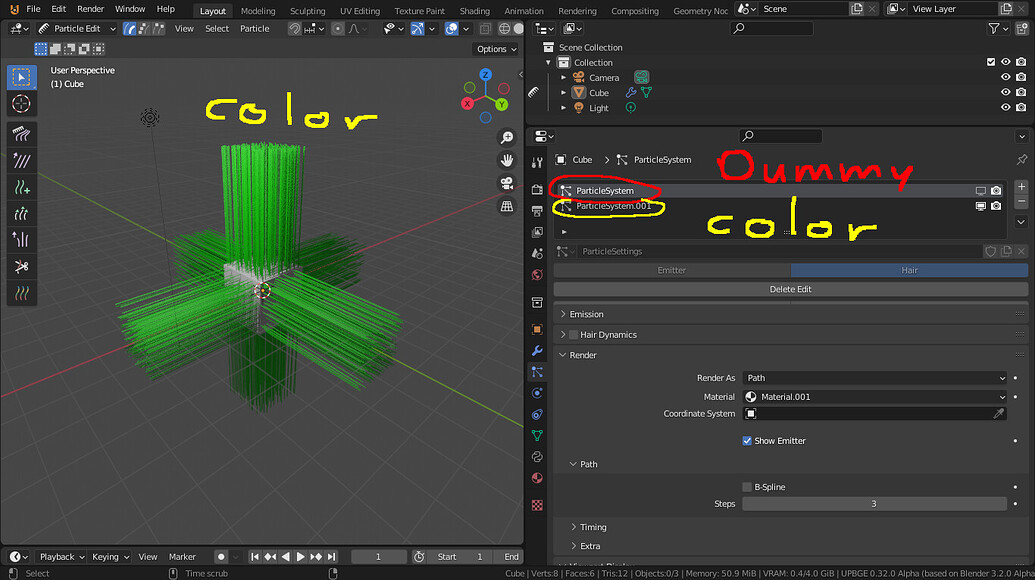1035x580 pixels.
Task: Select the Cut tool in the left toolbar
Action: click(21, 266)
